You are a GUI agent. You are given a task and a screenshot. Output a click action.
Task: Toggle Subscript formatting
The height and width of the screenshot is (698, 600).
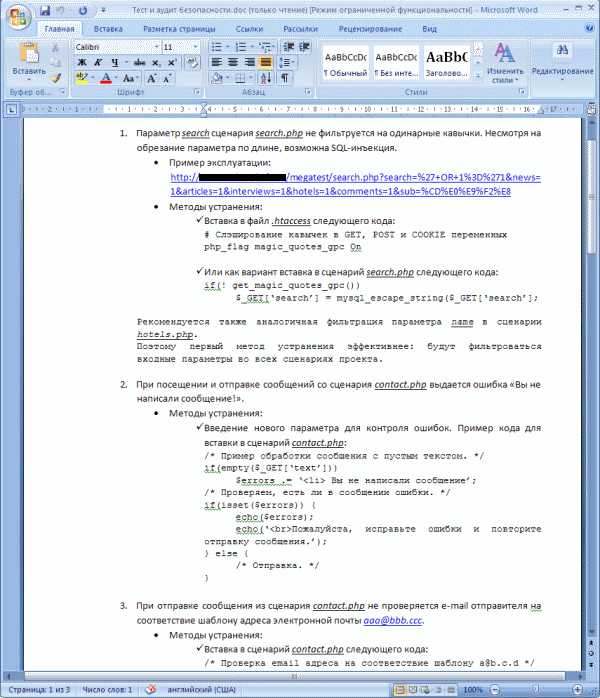click(x=156, y=62)
